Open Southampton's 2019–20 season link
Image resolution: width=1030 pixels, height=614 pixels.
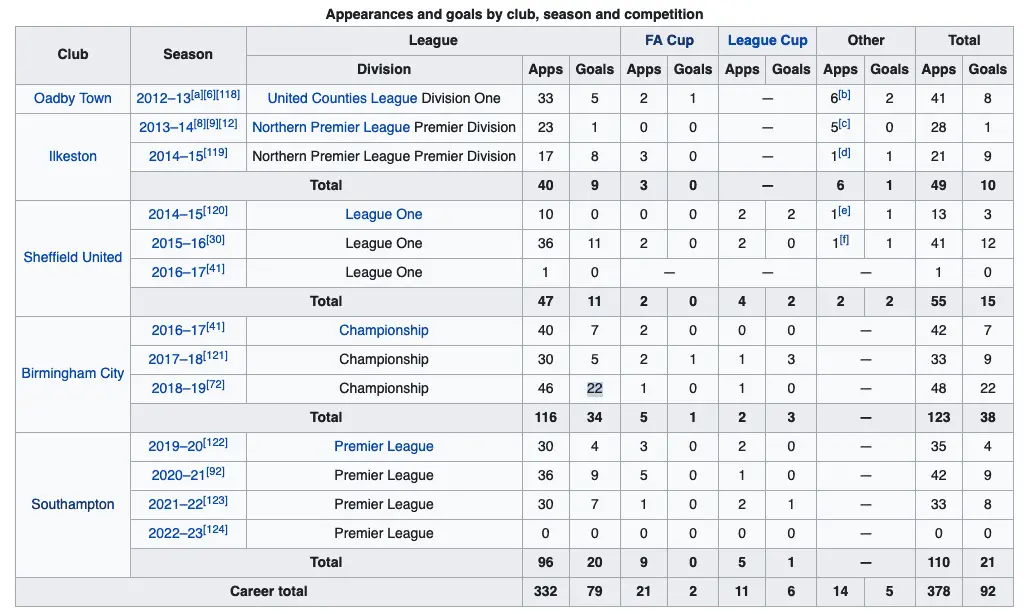click(177, 447)
